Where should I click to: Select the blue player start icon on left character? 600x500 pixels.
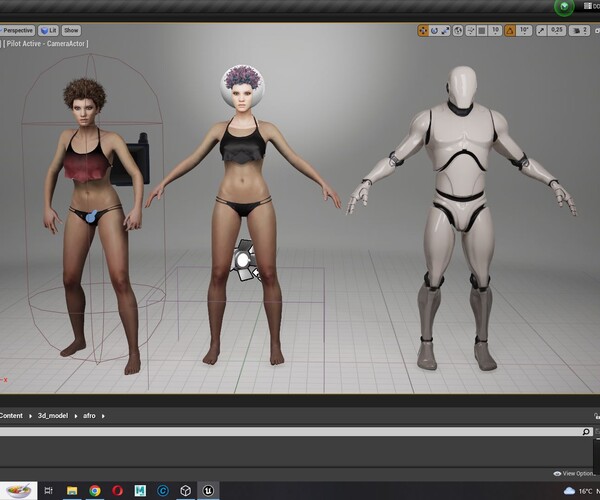click(x=92, y=216)
